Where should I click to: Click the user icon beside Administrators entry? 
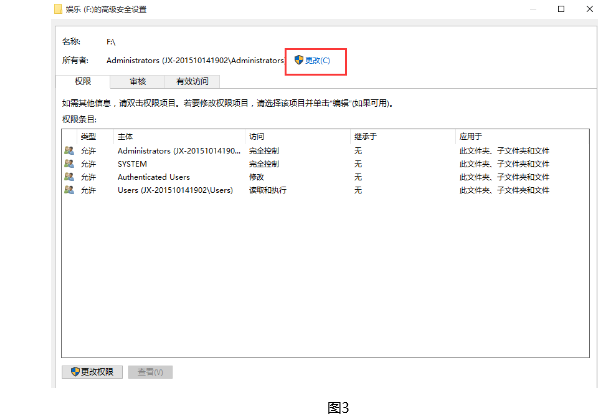coord(68,150)
